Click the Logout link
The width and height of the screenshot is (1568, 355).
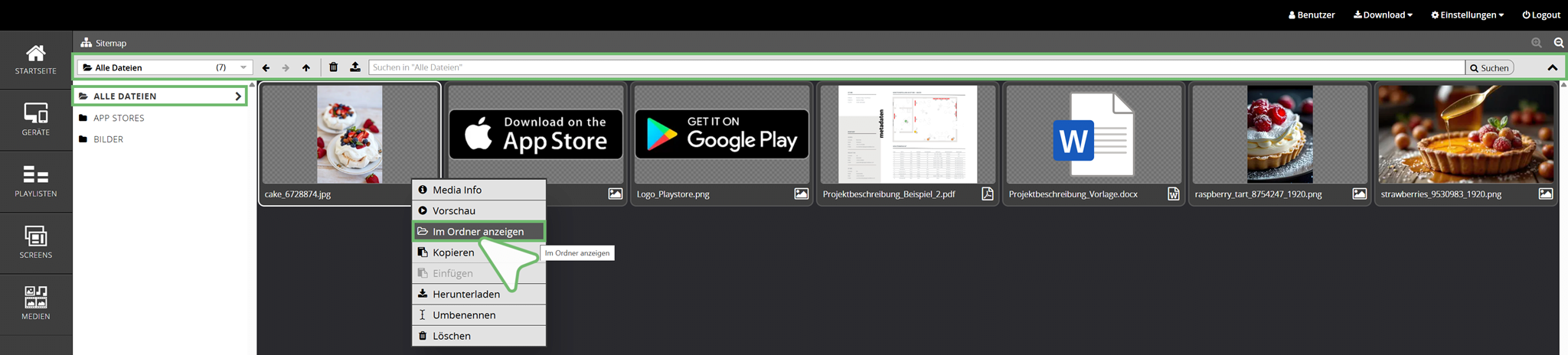tap(1541, 15)
